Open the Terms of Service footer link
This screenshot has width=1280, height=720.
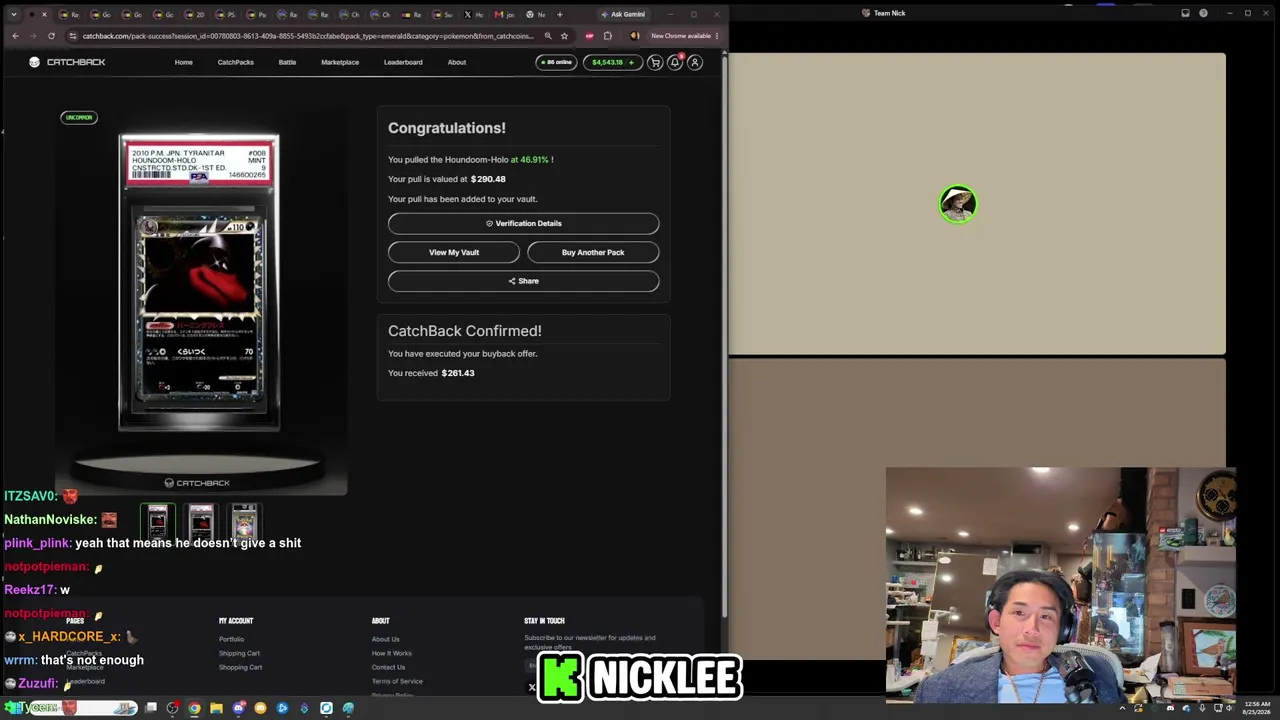point(397,681)
